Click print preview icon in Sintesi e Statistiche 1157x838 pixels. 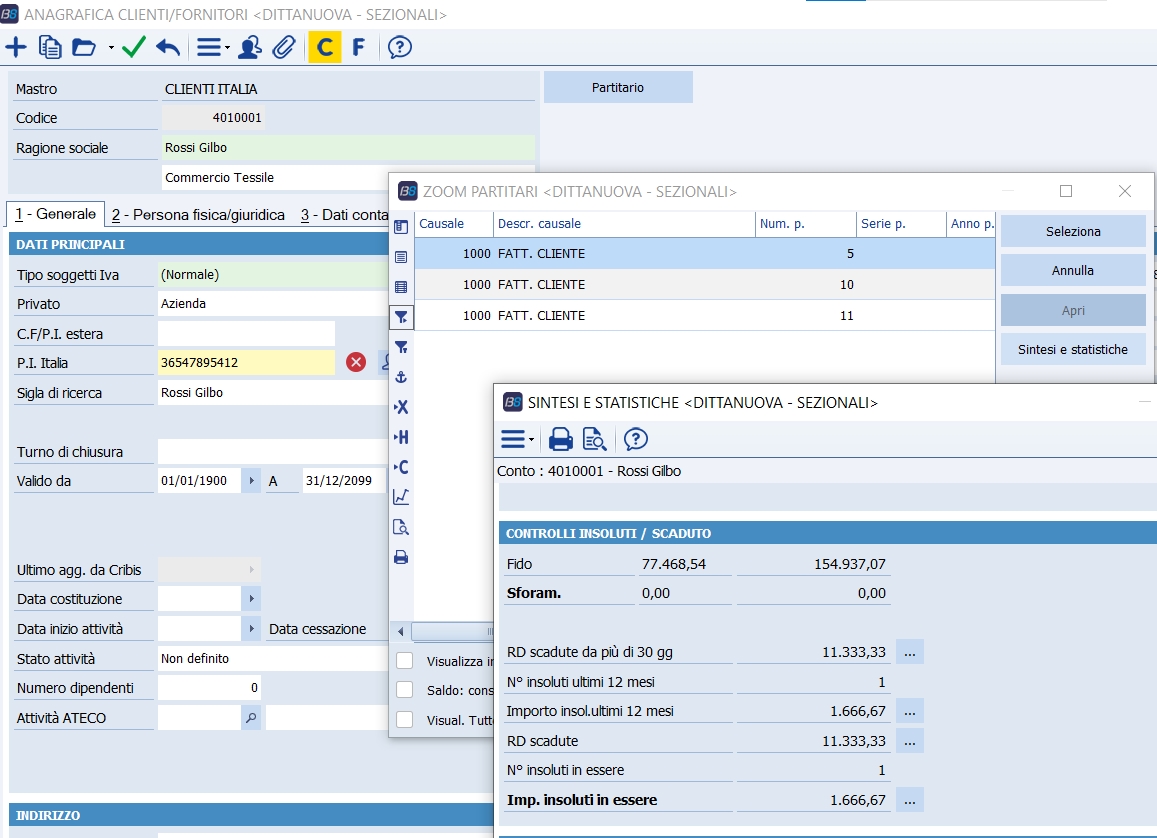tap(594, 438)
